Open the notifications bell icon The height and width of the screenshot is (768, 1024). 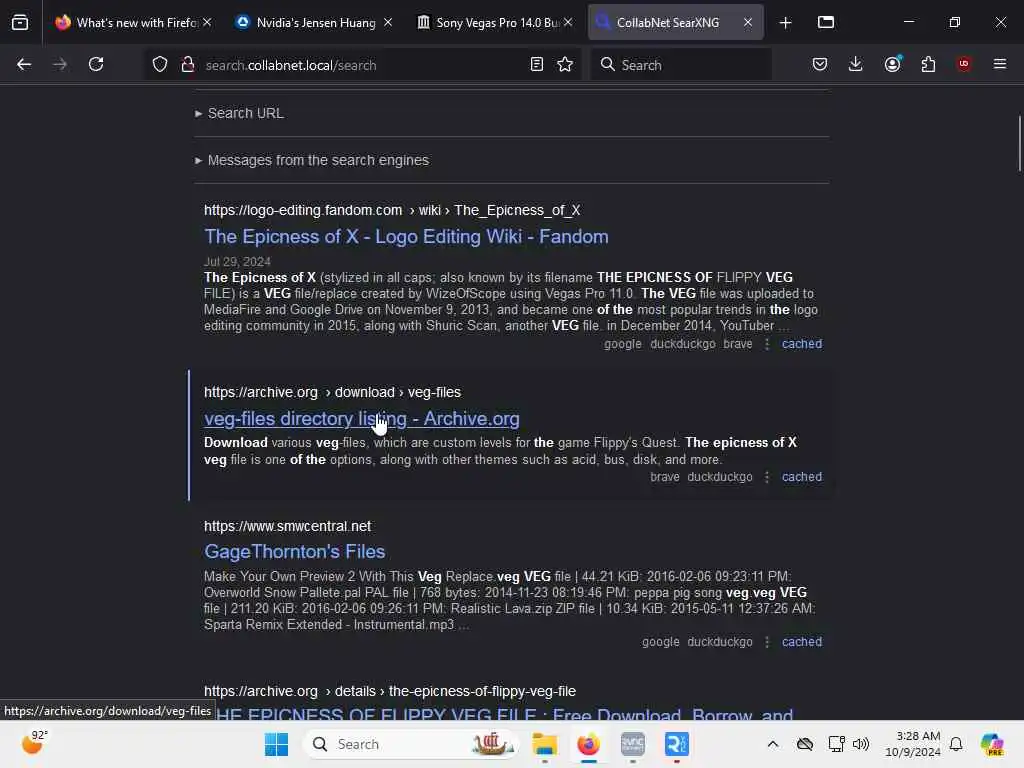pos(955,744)
